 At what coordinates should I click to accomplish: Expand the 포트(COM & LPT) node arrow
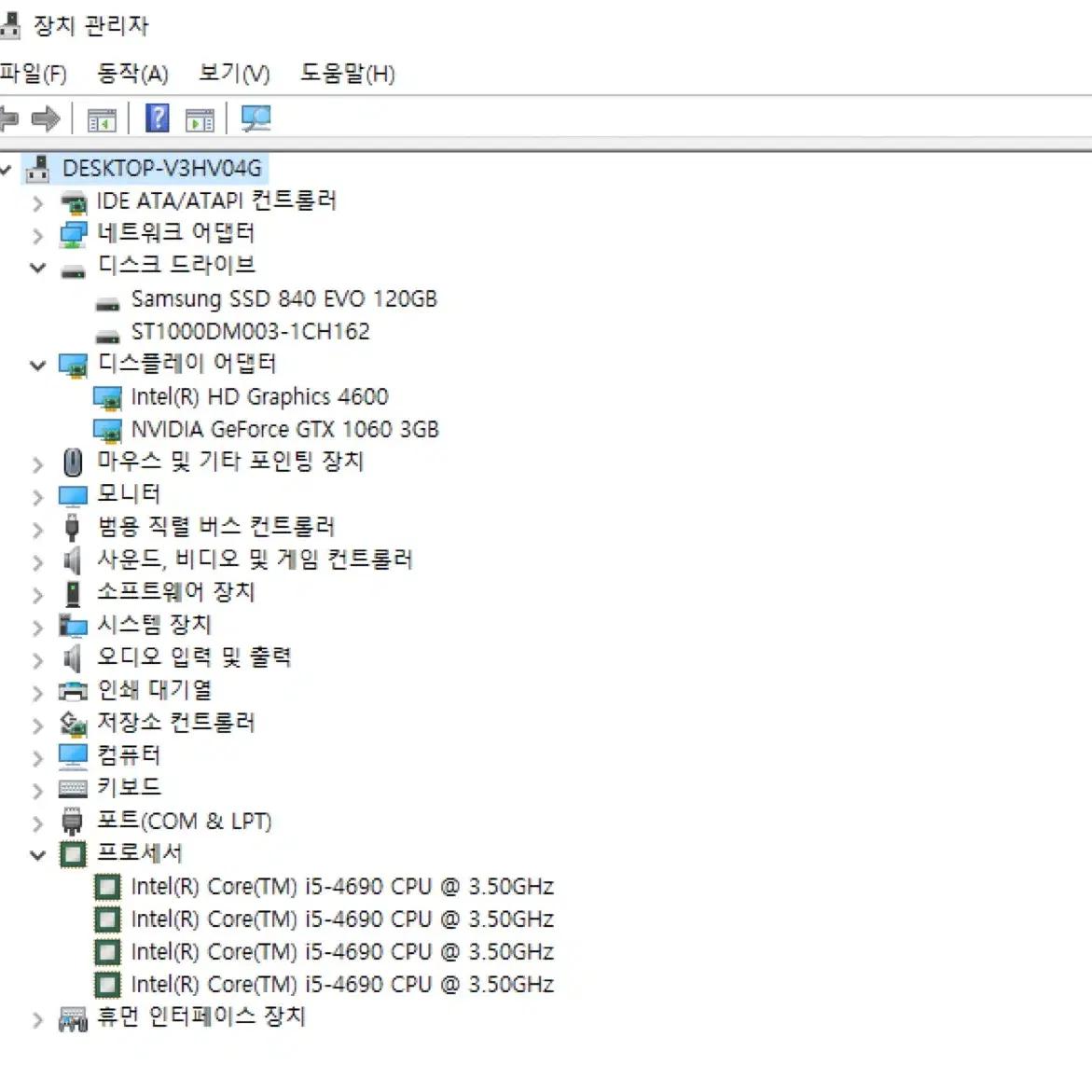(37, 823)
